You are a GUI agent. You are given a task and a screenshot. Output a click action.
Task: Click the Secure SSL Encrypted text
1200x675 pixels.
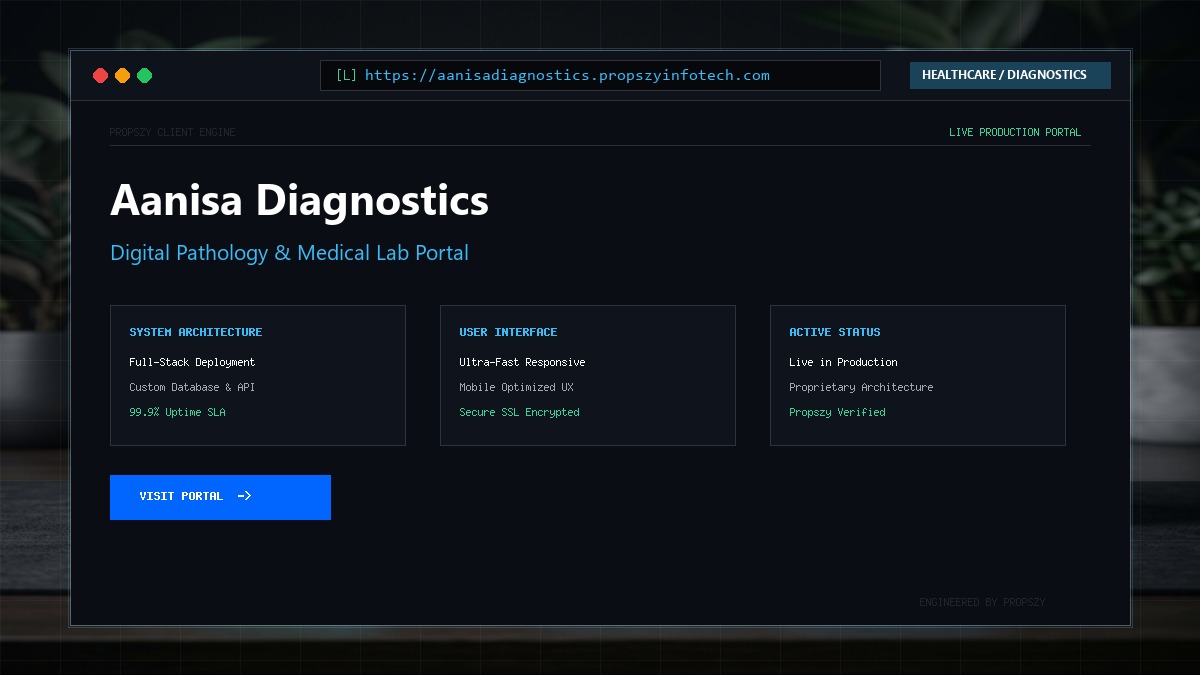click(x=519, y=412)
